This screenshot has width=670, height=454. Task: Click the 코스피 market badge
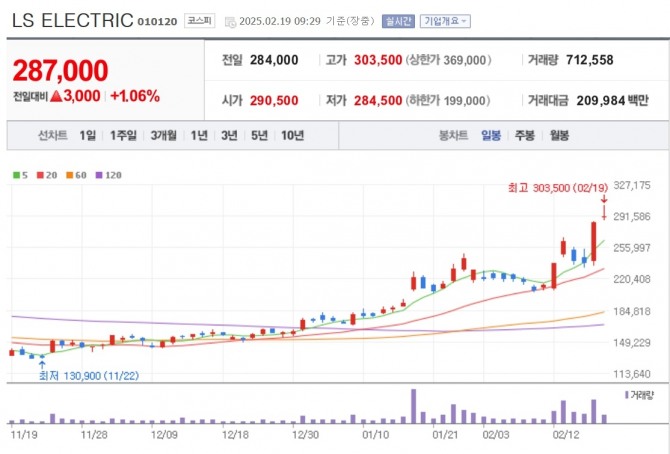point(200,21)
